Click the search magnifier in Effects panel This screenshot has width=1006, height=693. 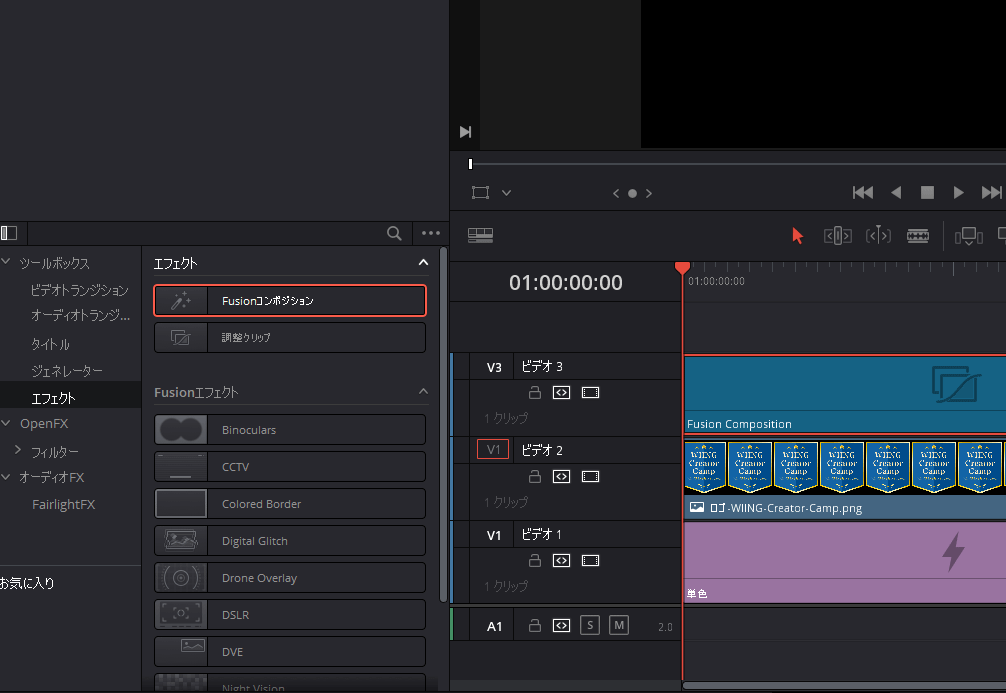point(395,233)
